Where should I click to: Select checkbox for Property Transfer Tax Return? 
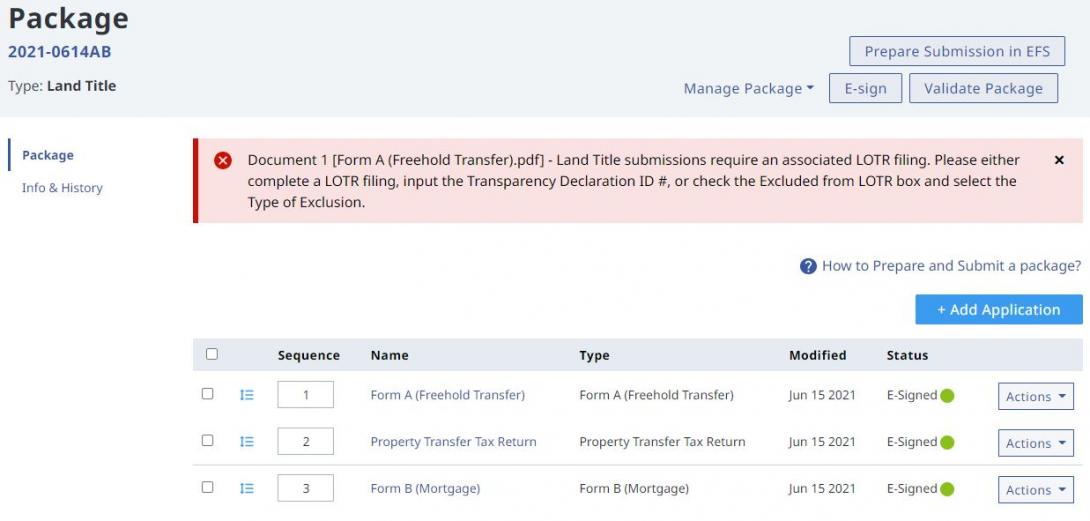[x=207, y=440]
